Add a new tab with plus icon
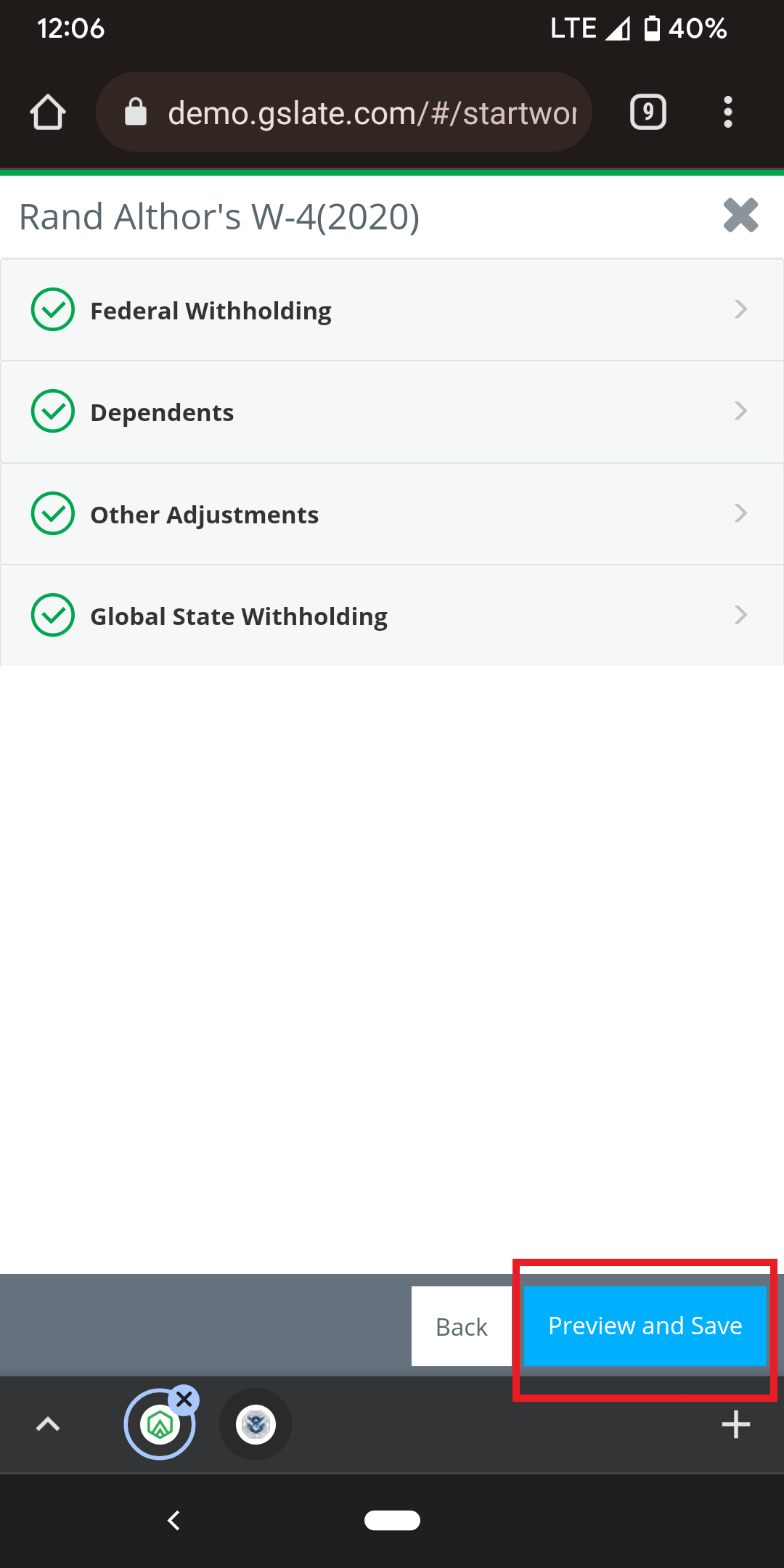 coord(735,1424)
